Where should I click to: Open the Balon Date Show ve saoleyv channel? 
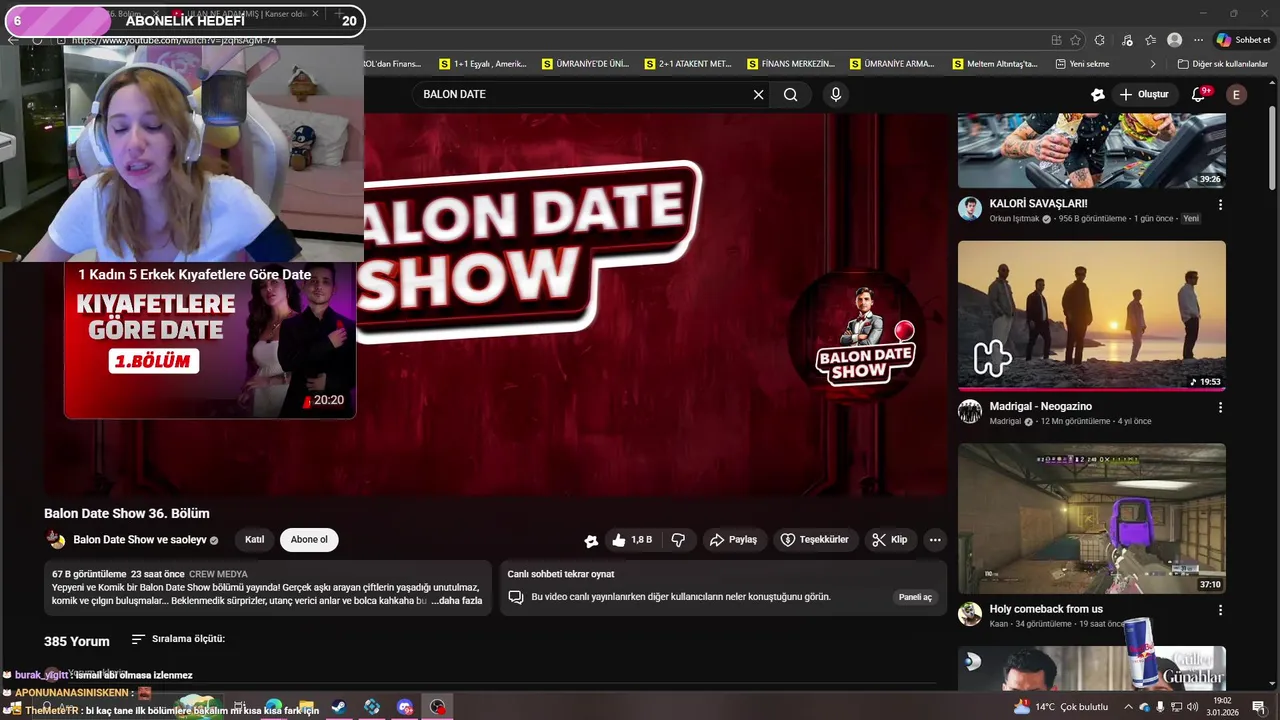139,540
